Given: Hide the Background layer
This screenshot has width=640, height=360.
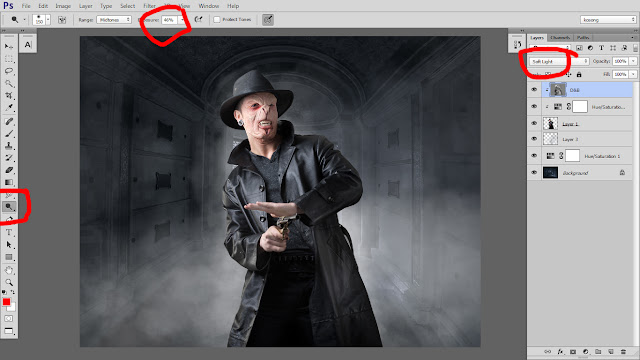Looking at the screenshot, I should (534, 173).
